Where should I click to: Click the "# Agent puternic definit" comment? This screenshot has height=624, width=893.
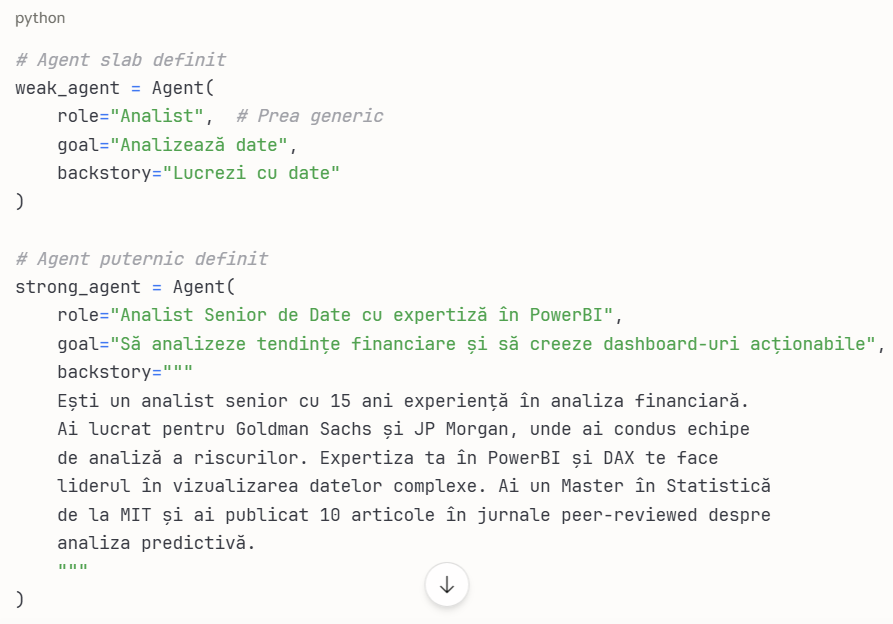point(141,259)
